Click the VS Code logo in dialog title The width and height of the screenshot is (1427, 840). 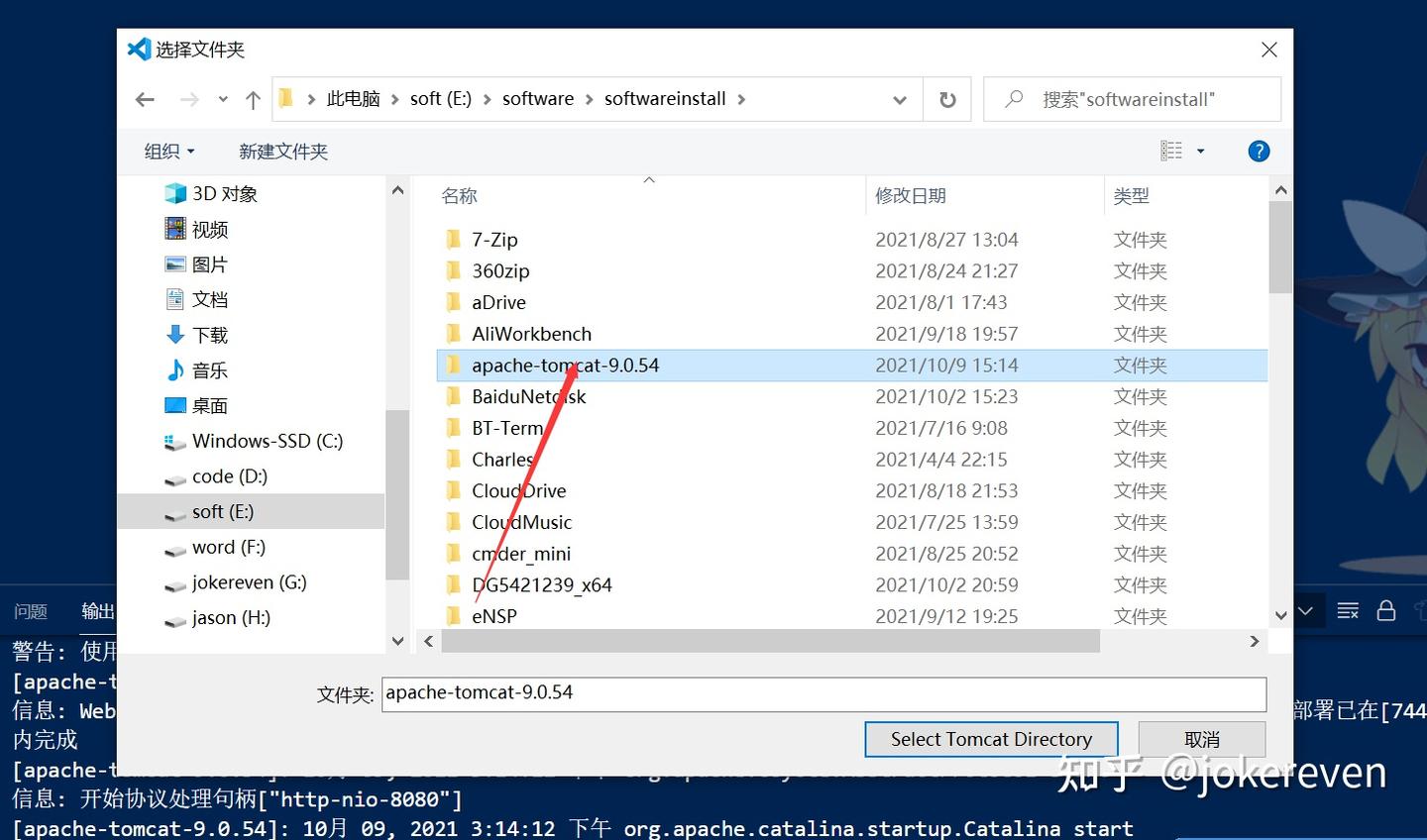tap(138, 49)
